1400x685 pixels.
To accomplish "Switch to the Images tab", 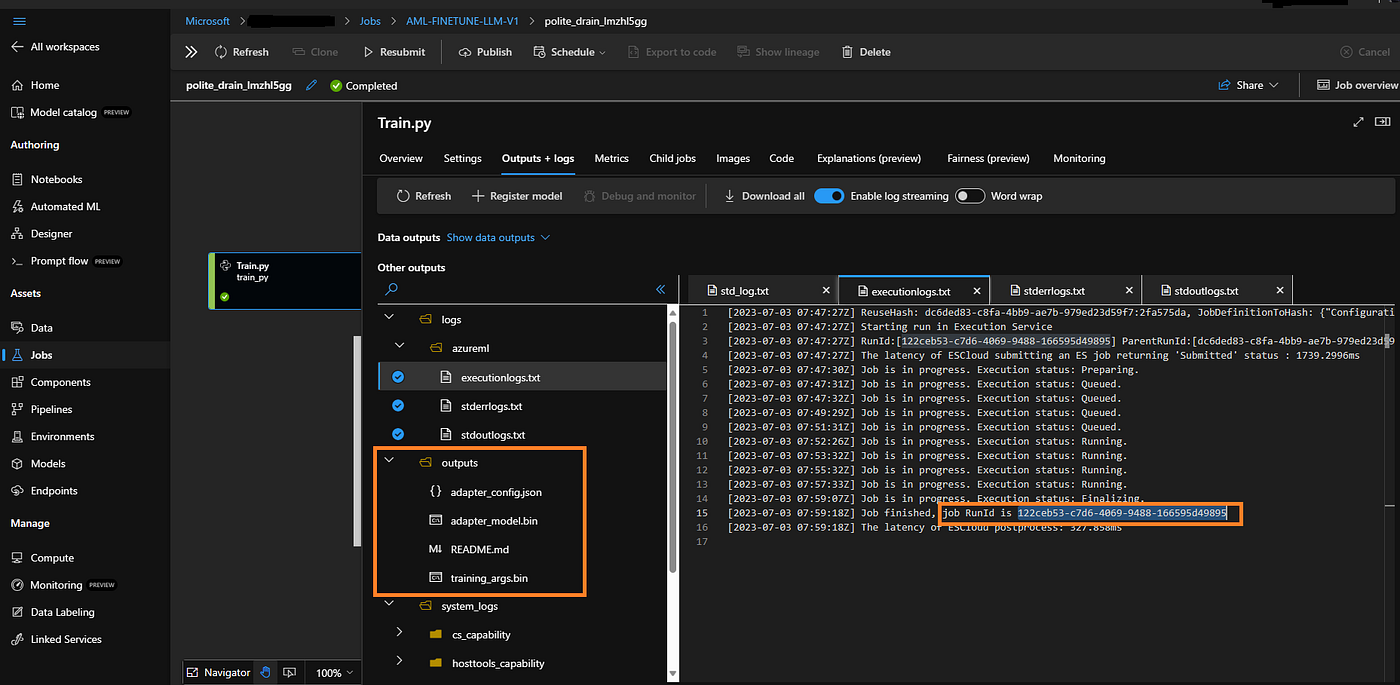I will click(x=733, y=158).
